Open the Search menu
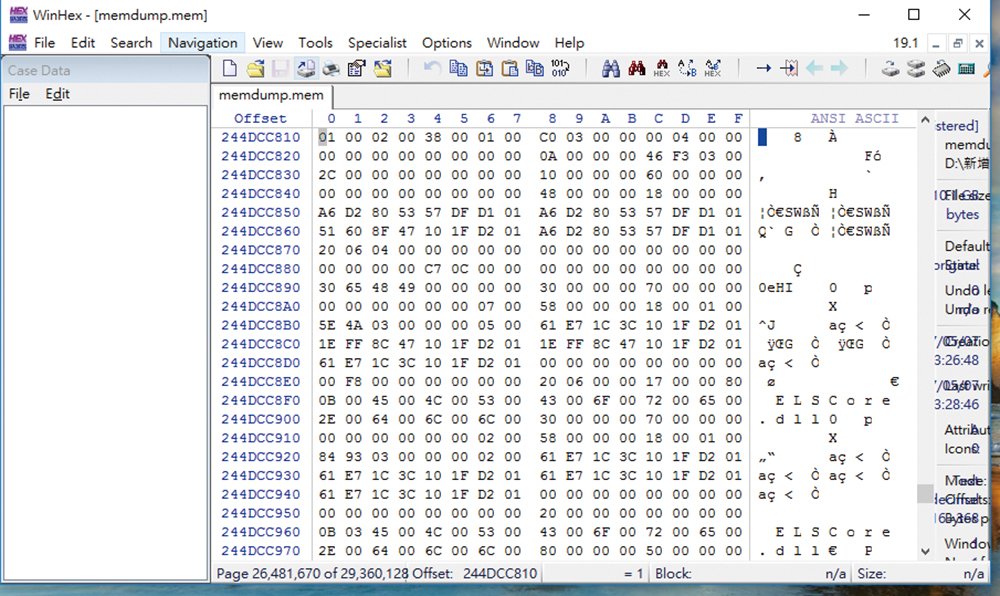This screenshot has width=1000, height=596. click(131, 43)
